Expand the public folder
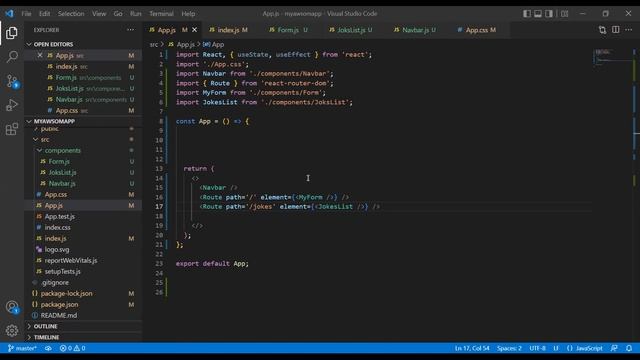 pyautogui.click(x=49, y=129)
